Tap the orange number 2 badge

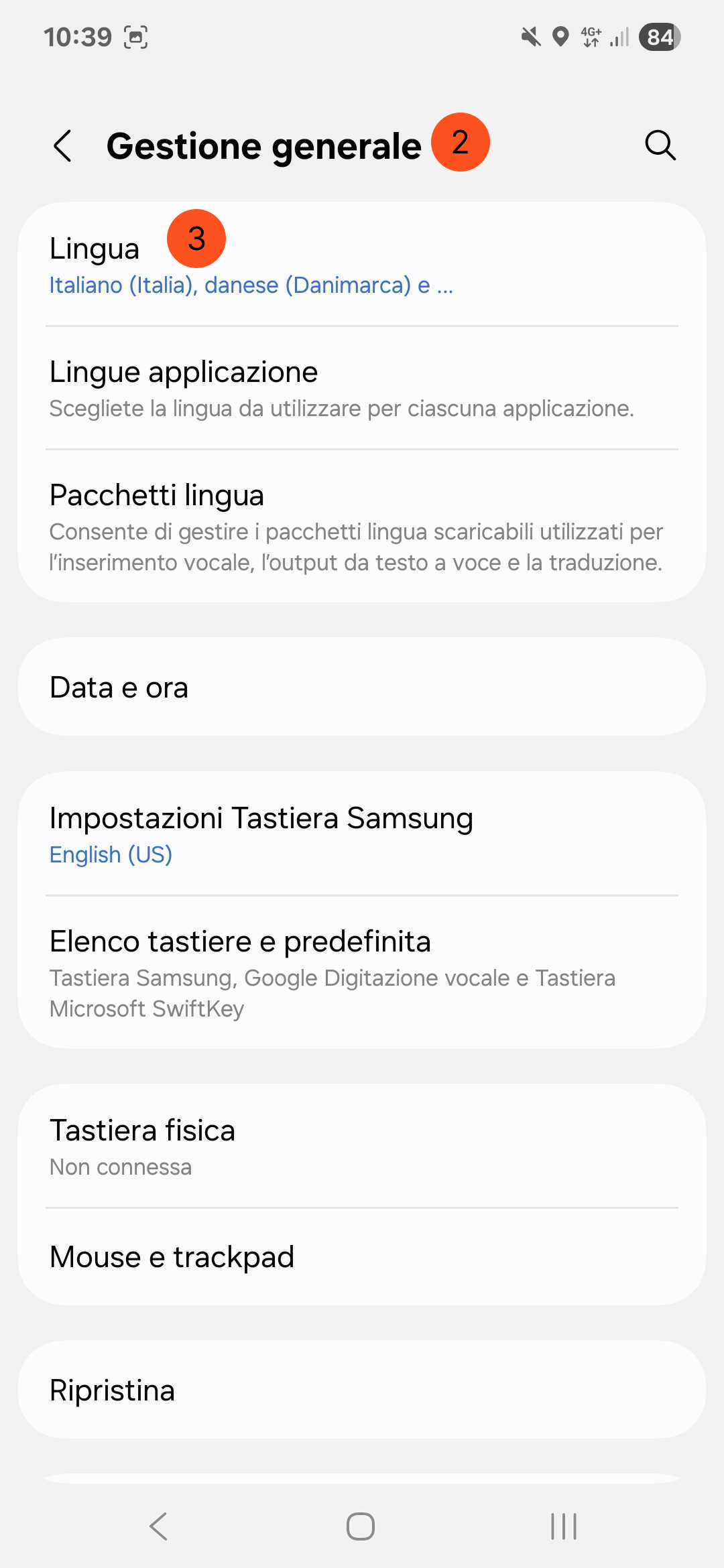coord(461,142)
